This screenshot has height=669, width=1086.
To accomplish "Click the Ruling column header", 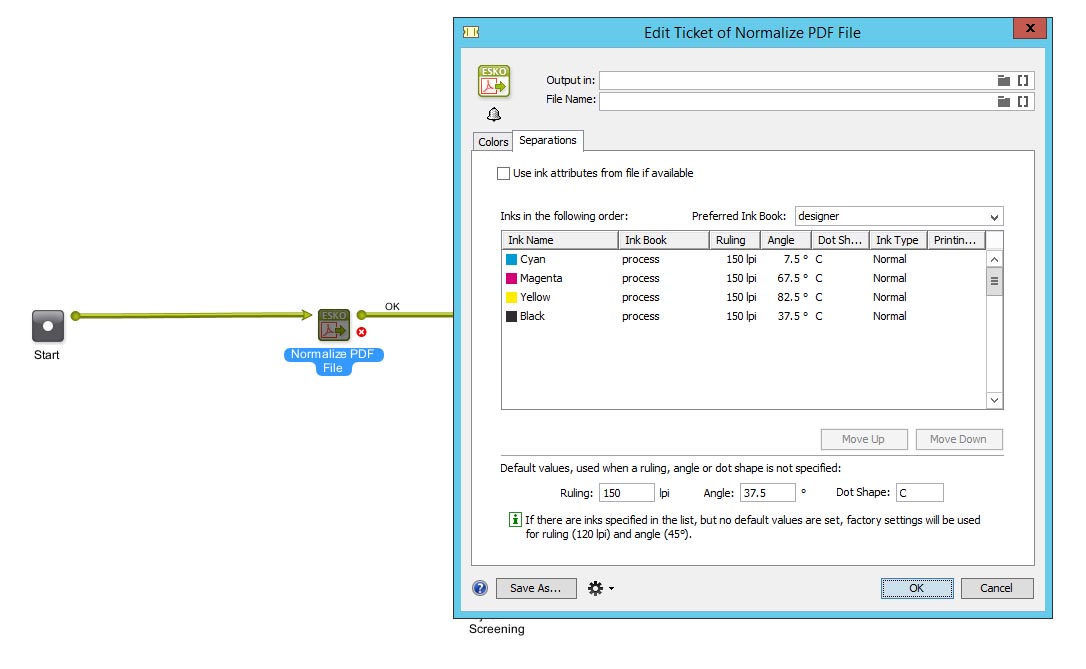I will point(735,240).
